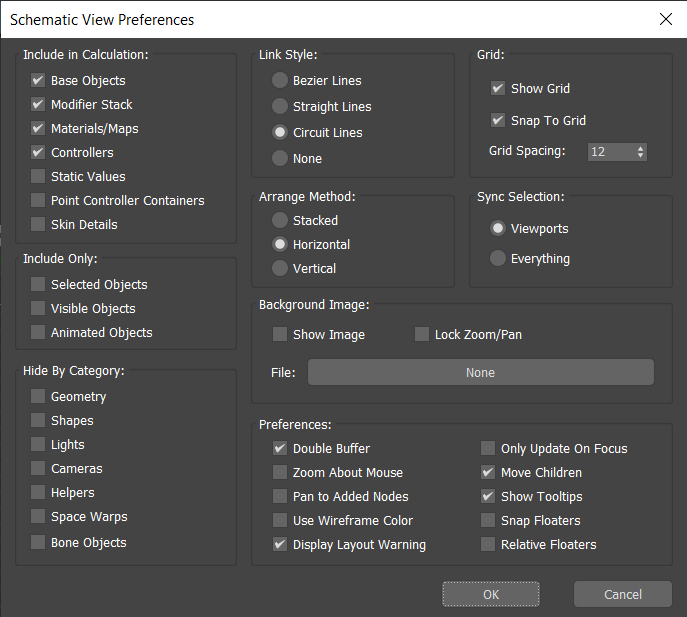Turn on Zoom About Mouse

[x=280, y=473]
